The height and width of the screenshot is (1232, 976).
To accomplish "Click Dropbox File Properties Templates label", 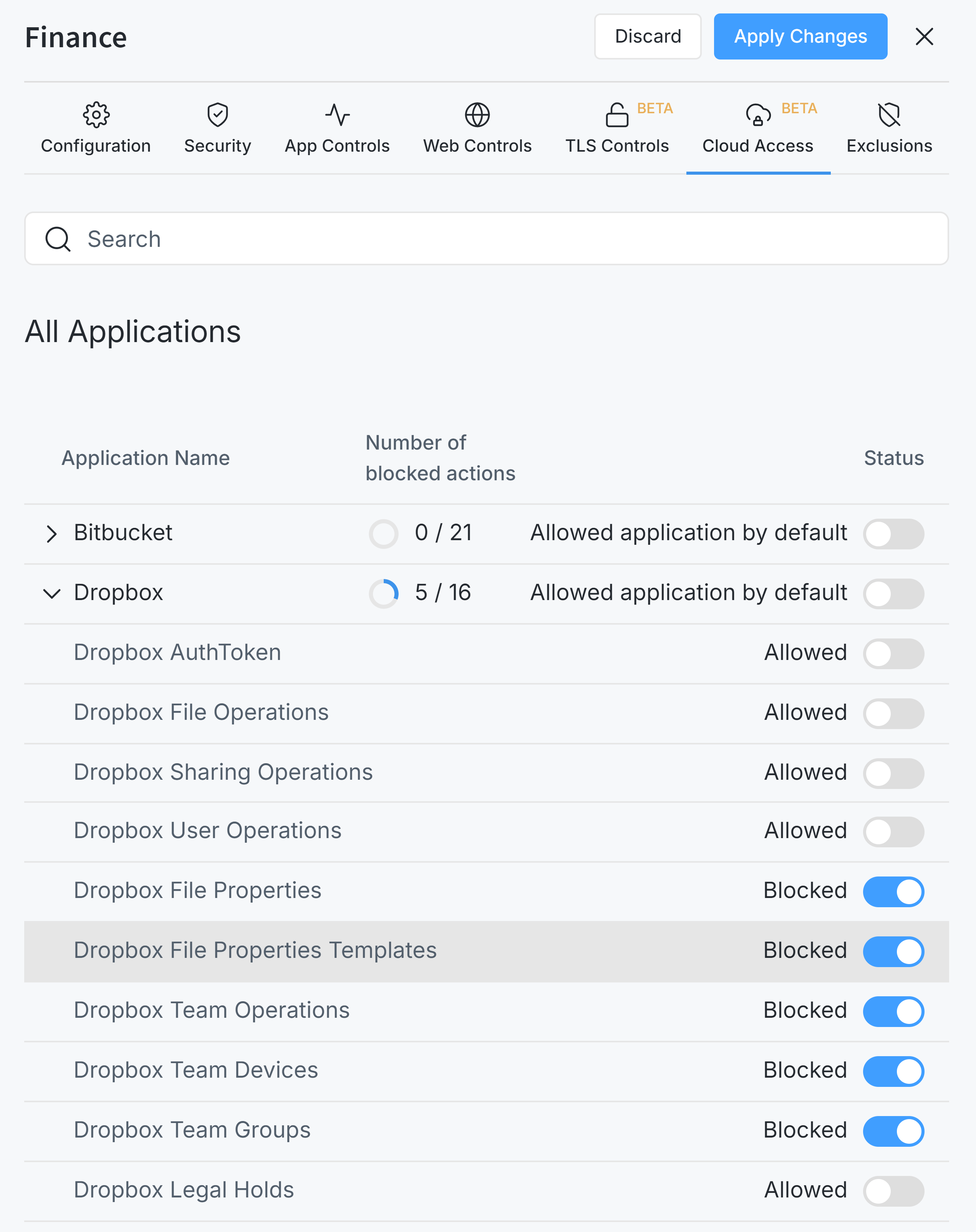I will [x=255, y=951].
